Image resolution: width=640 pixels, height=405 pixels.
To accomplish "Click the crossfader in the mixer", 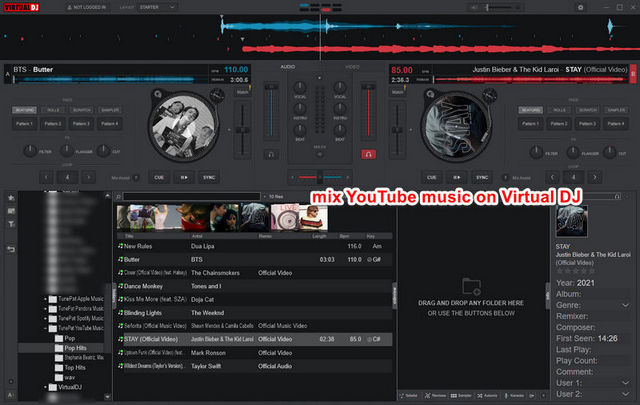I will (320, 177).
